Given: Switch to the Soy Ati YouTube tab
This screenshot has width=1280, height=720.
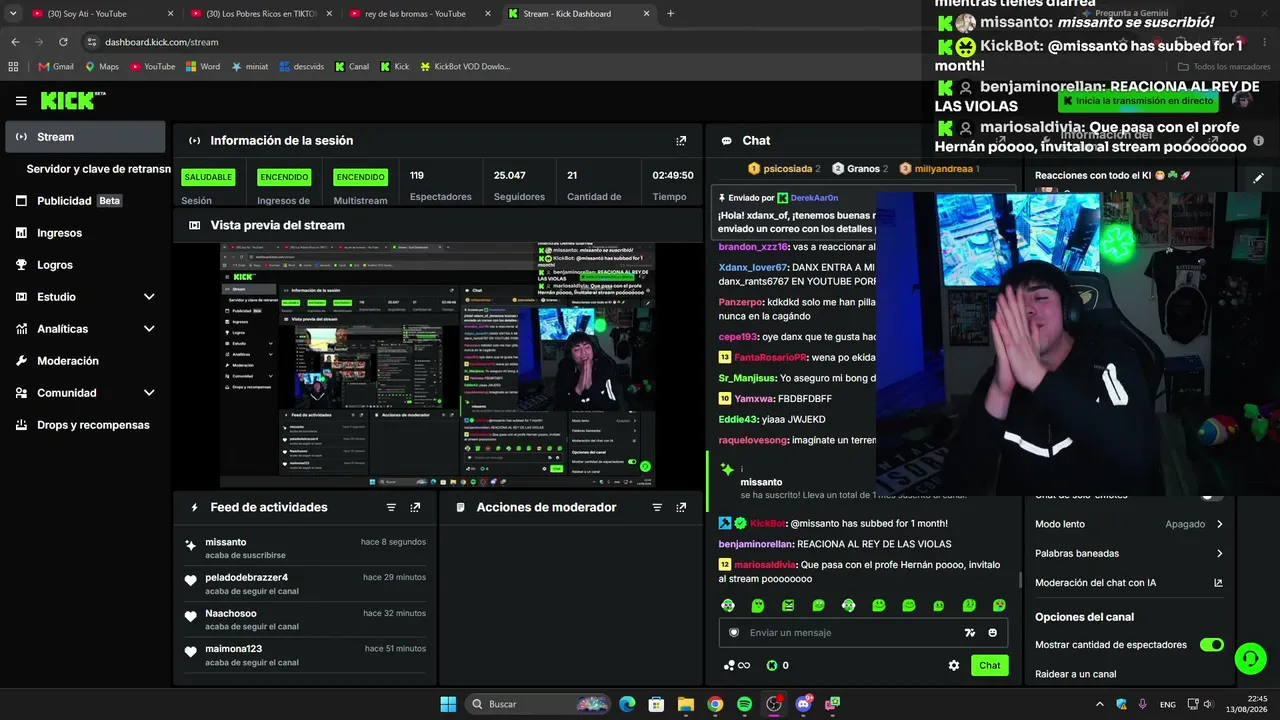Looking at the screenshot, I should coord(102,14).
